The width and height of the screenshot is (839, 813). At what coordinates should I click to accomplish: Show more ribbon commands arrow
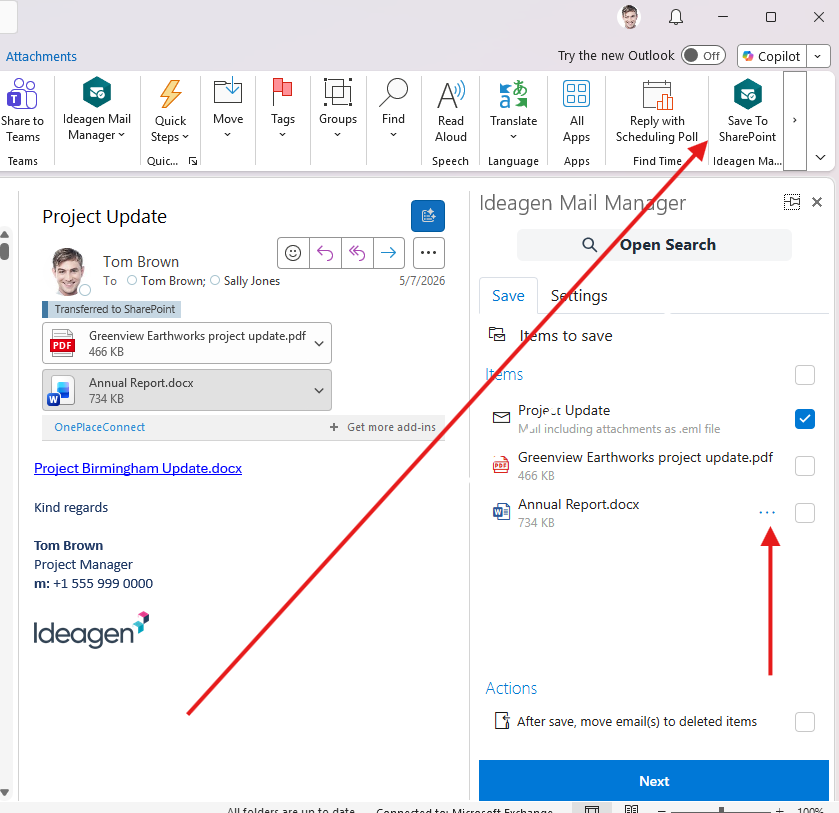point(795,120)
